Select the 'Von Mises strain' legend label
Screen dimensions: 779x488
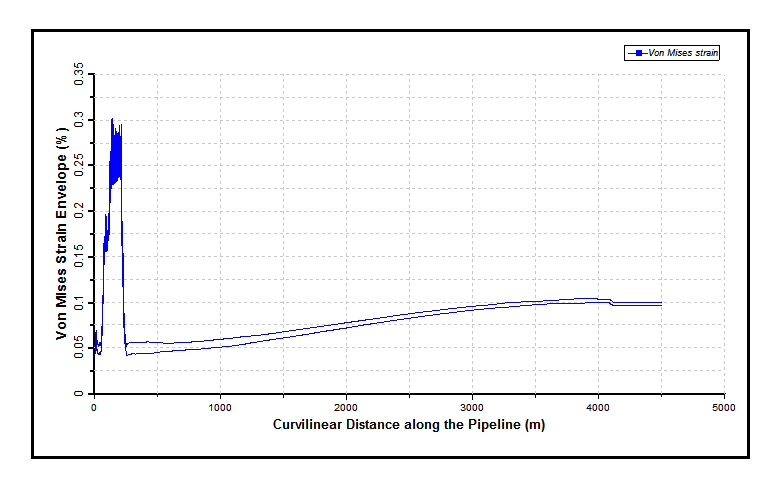[683, 52]
